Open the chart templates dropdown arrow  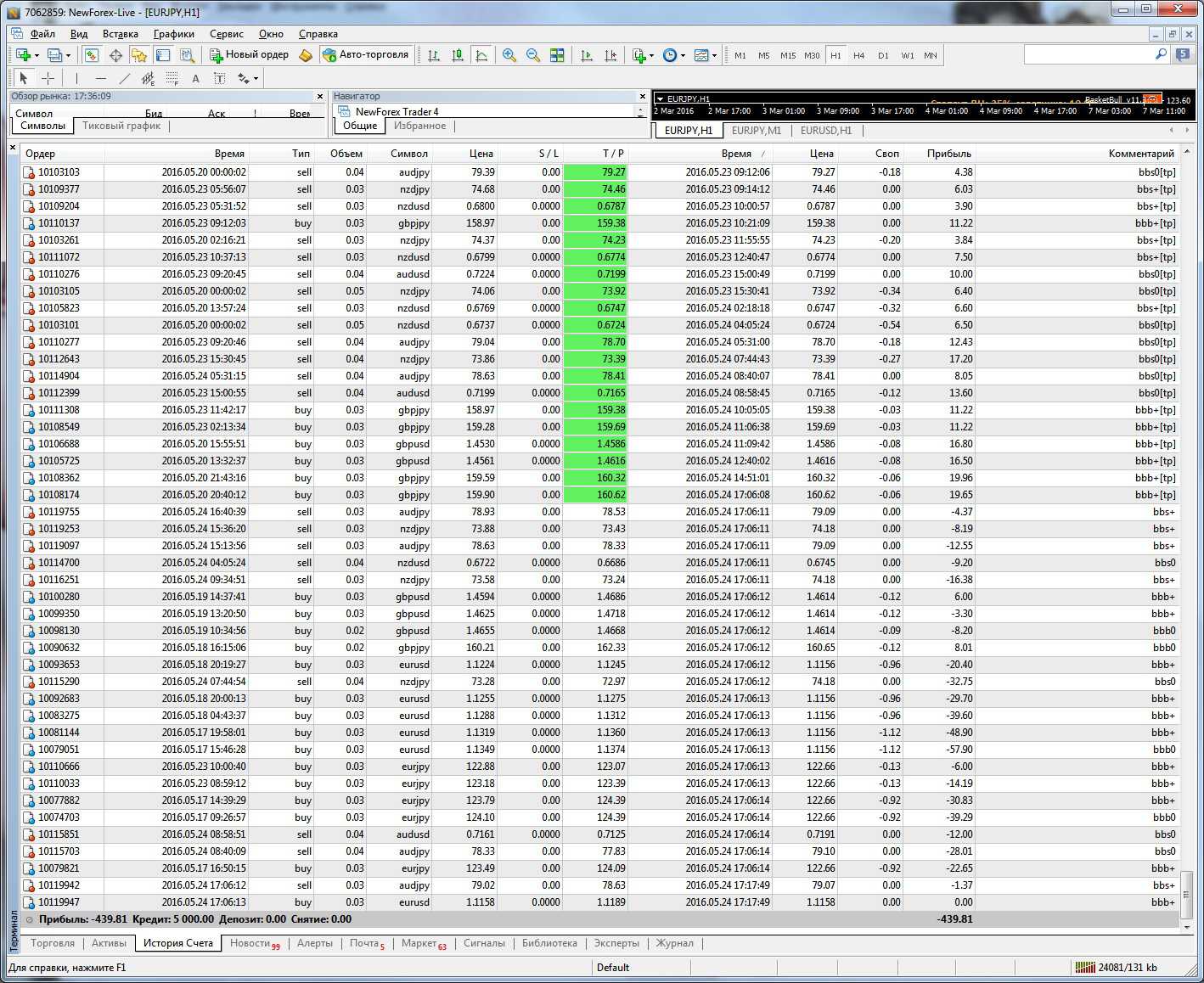pyautogui.click(x=714, y=56)
